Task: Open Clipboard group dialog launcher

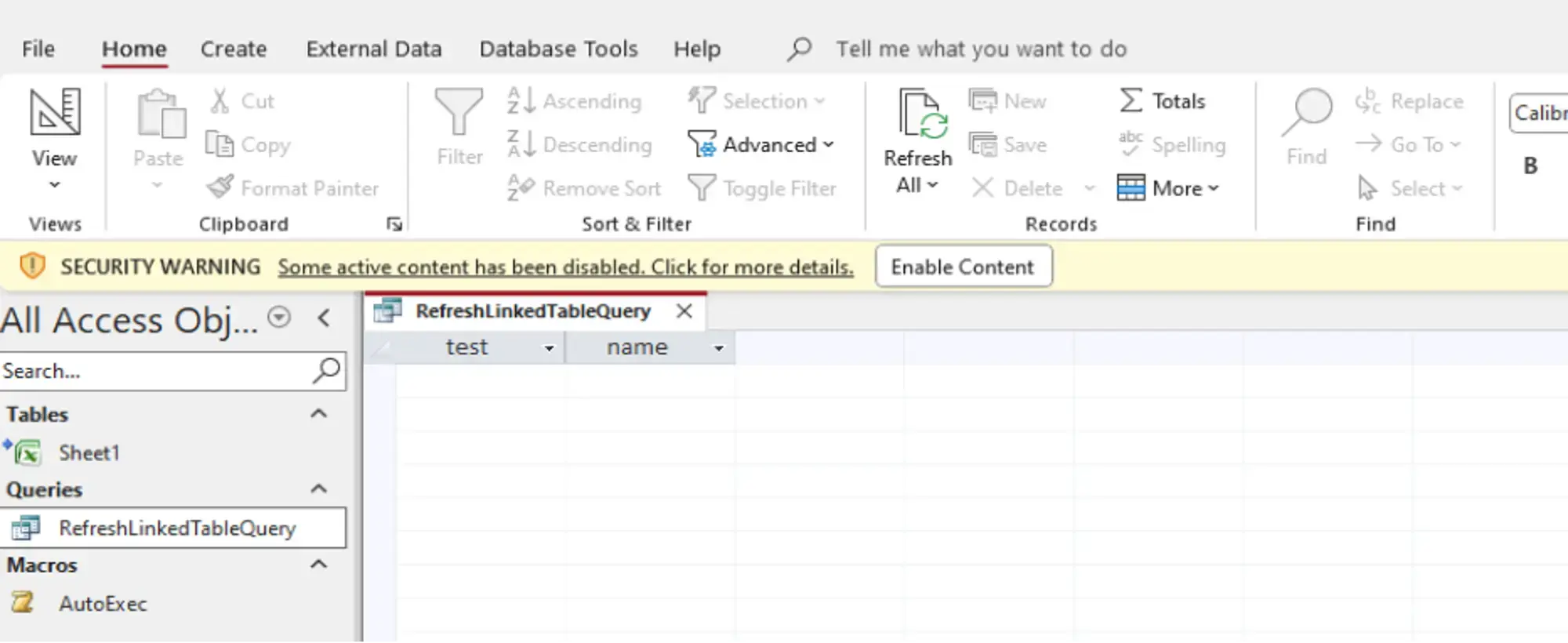Action: (x=394, y=224)
